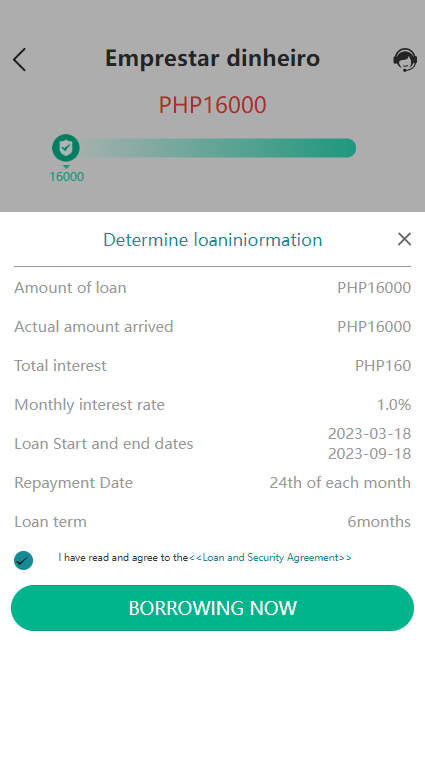
Task: Select the loan end date 2023-09-18
Action: point(370,454)
